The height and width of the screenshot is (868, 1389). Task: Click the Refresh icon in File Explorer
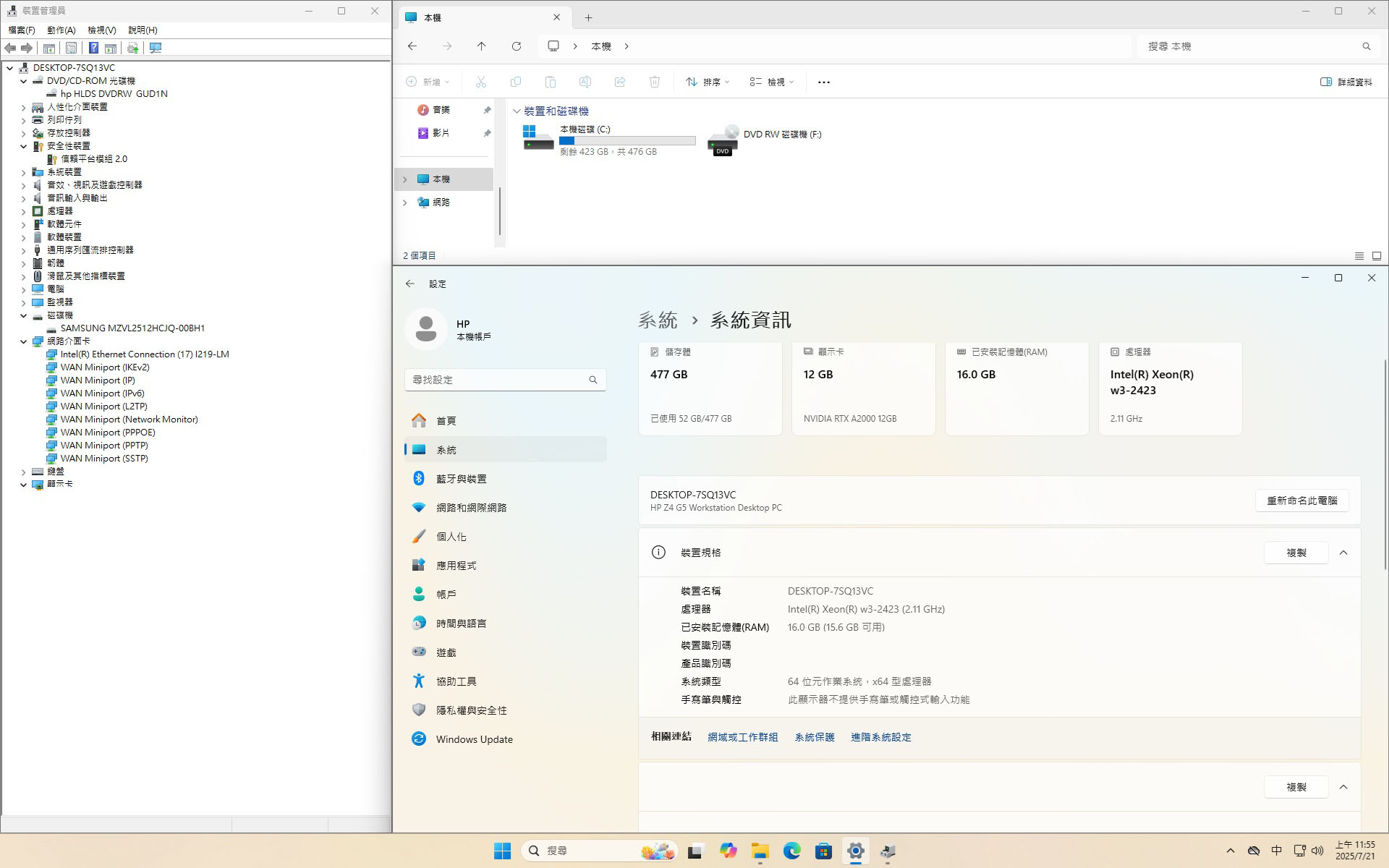point(517,46)
